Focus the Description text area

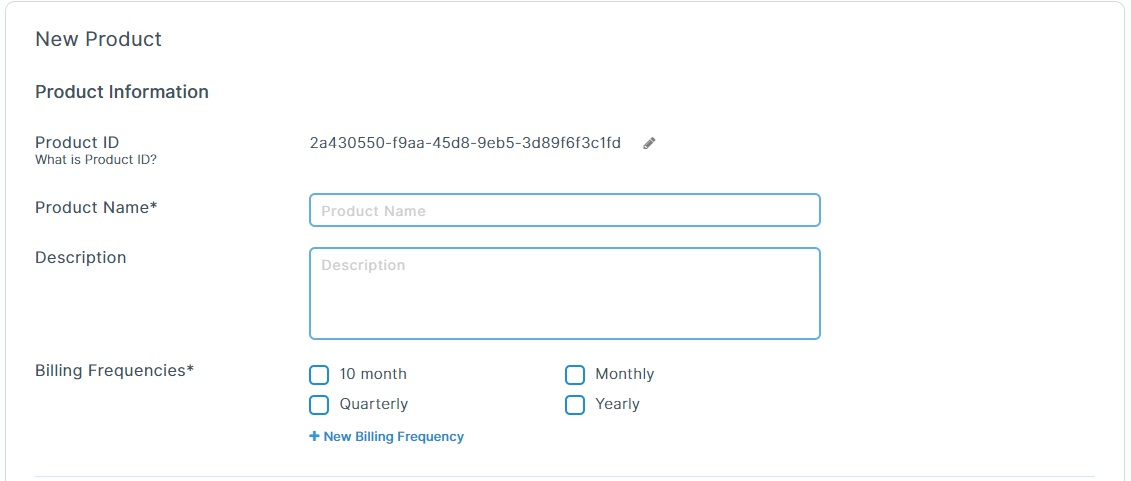pos(565,294)
